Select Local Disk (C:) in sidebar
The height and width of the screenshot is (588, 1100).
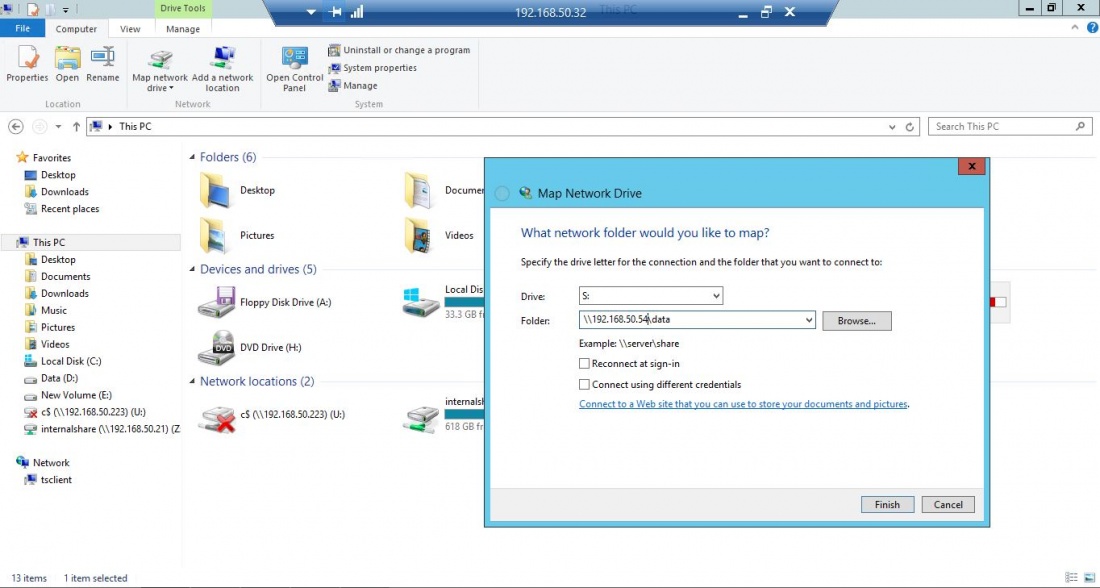pyautogui.click(x=71, y=362)
